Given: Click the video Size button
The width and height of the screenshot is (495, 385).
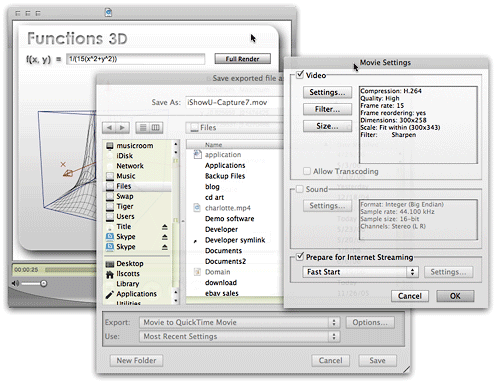Looking at the screenshot, I should tap(327, 126).
